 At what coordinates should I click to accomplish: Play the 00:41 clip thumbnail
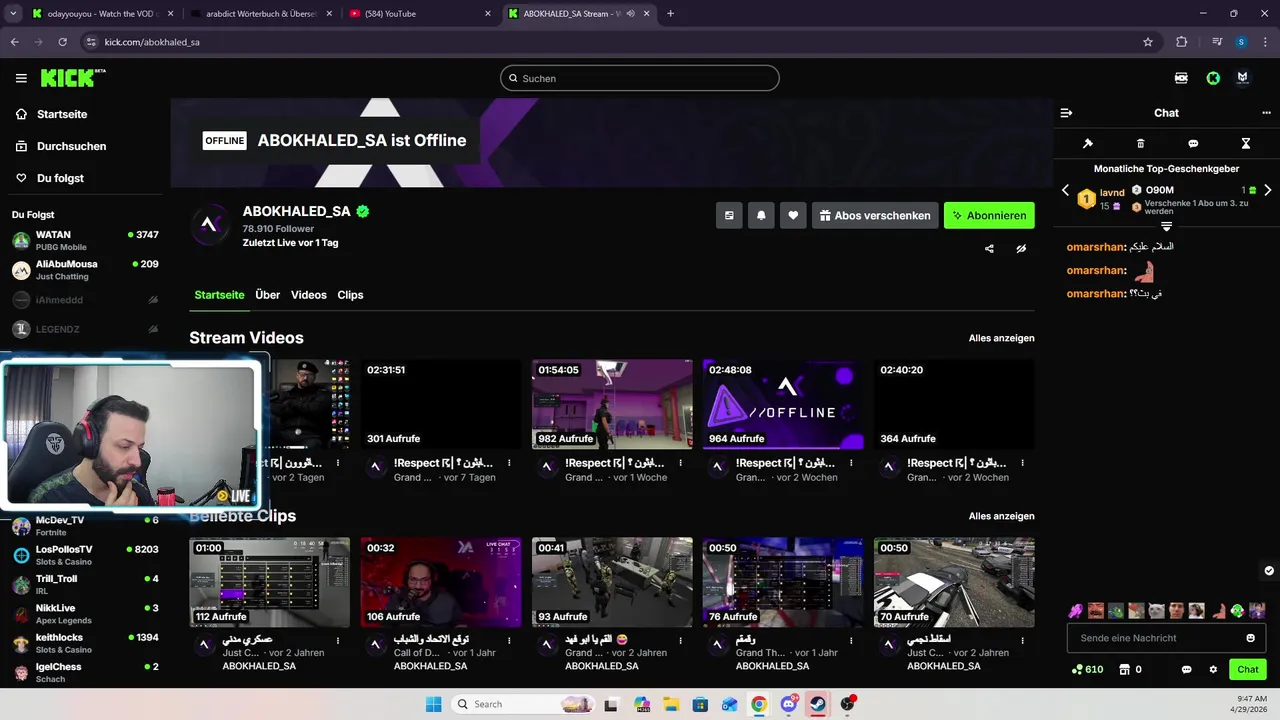[612, 582]
